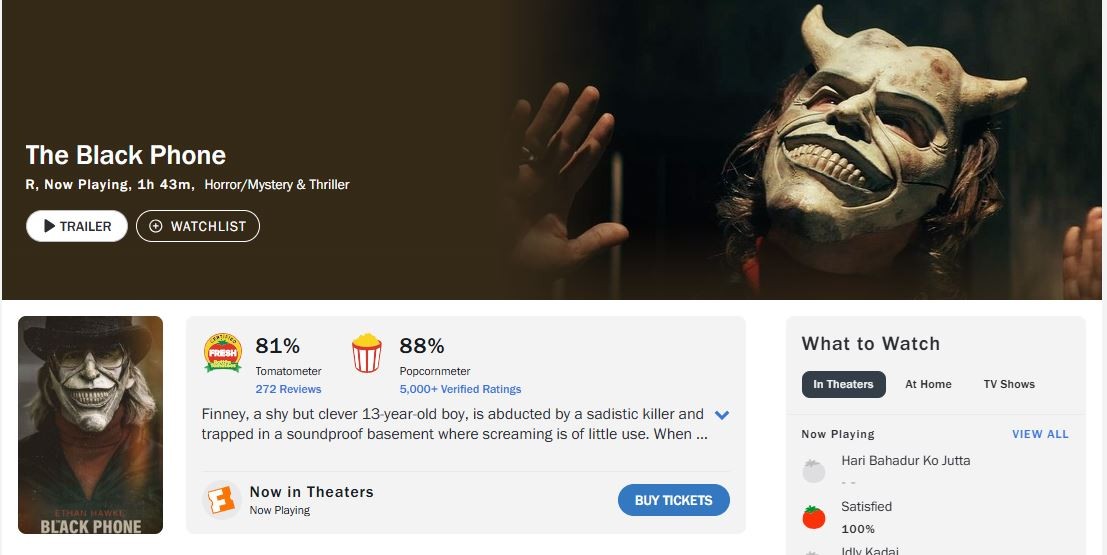Screen dimensions: 1107x555
Task: Switch to the At Home tab
Action: click(928, 384)
